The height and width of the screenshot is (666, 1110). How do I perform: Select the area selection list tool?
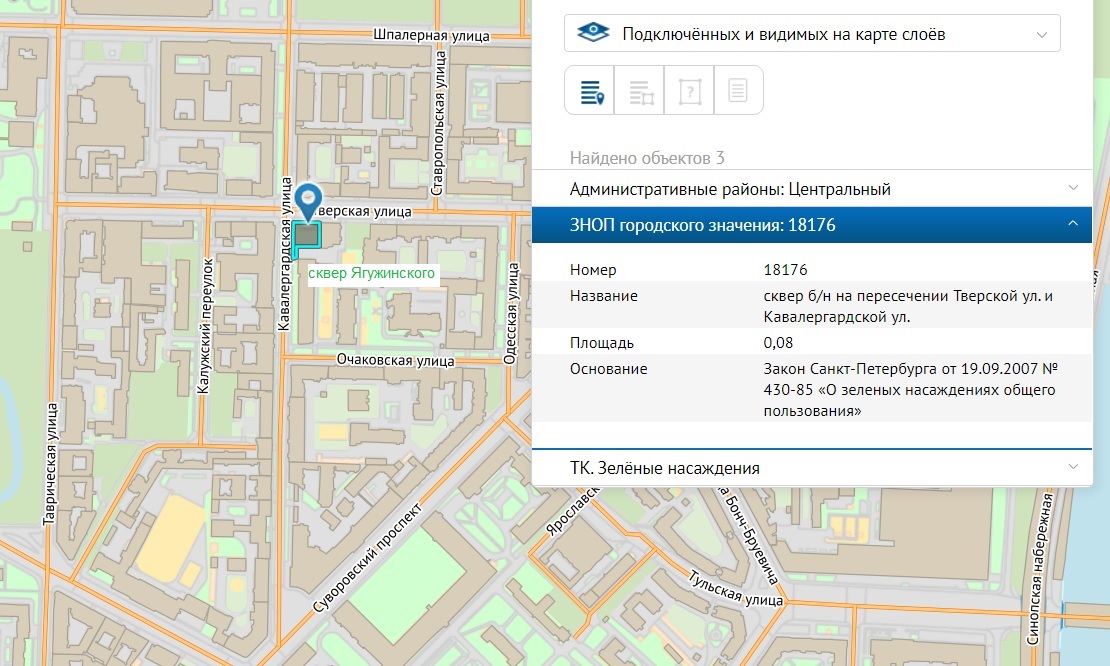640,91
